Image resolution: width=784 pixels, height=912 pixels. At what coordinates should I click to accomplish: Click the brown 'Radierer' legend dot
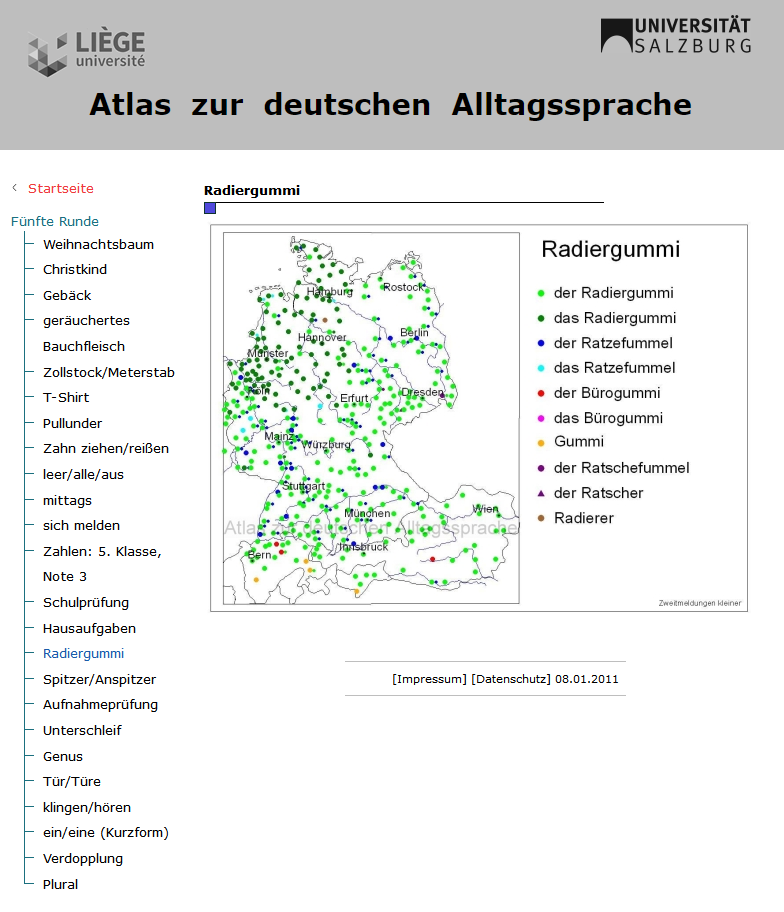541,518
